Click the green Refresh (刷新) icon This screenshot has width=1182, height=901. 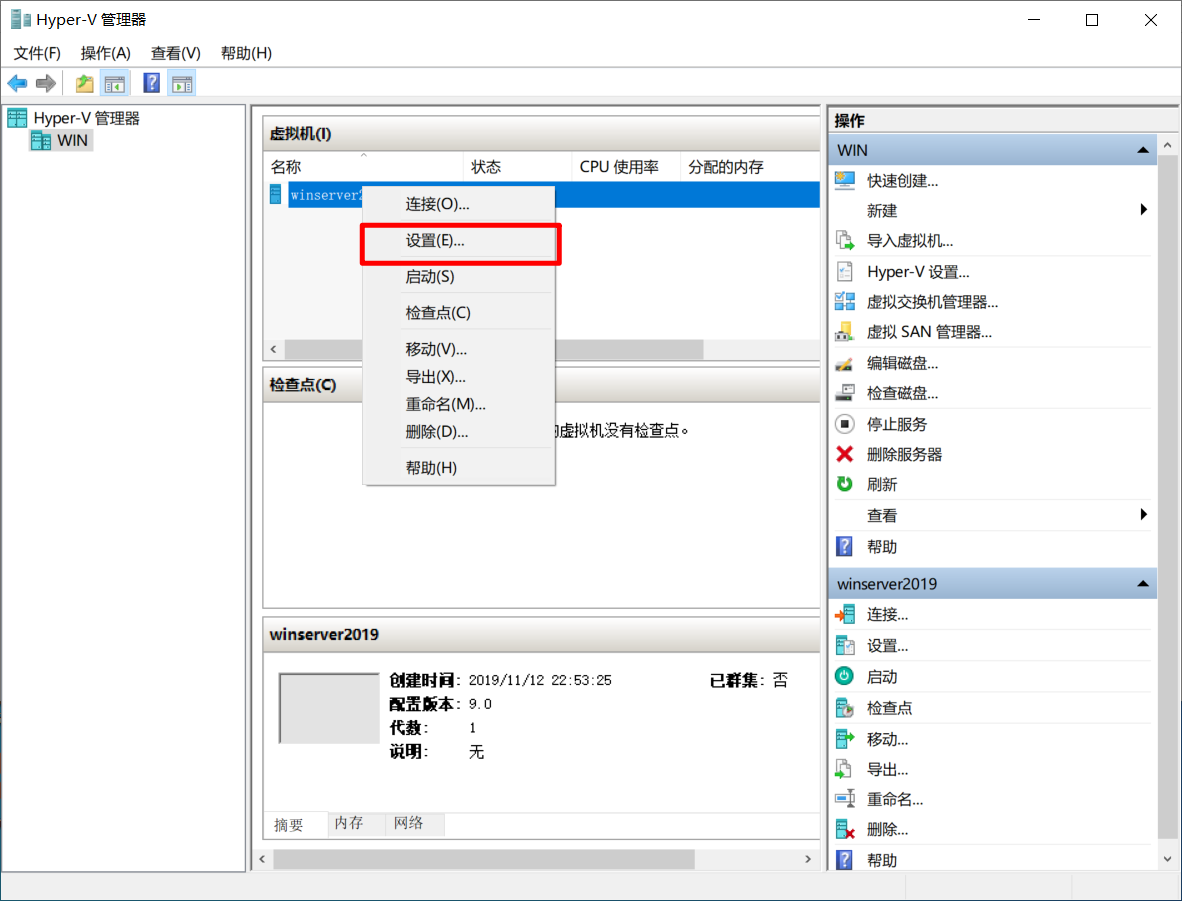(845, 484)
